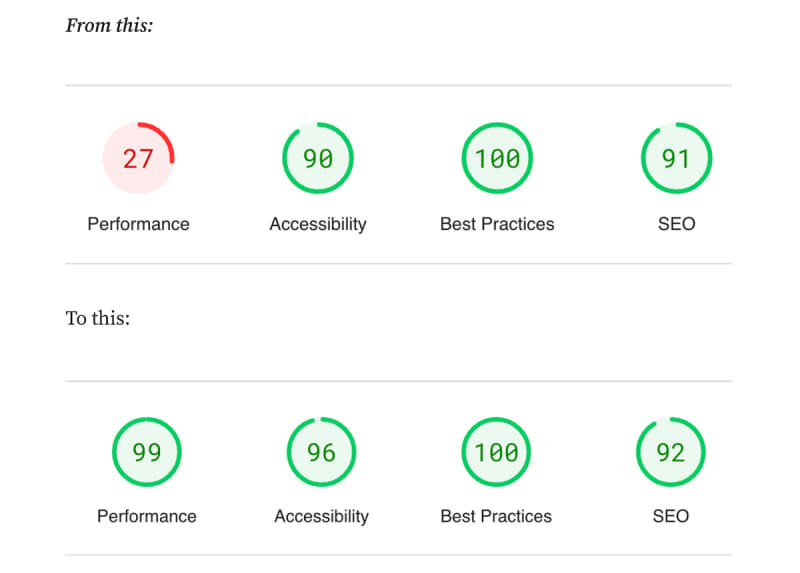Click the Performance label under score 27
The image size is (800, 573).
click(138, 224)
